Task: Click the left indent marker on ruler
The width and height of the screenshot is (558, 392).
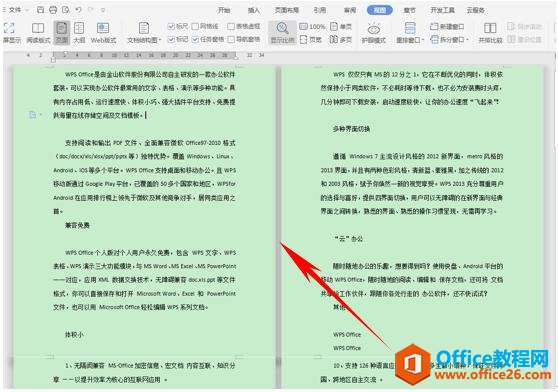Action: point(53,59)
